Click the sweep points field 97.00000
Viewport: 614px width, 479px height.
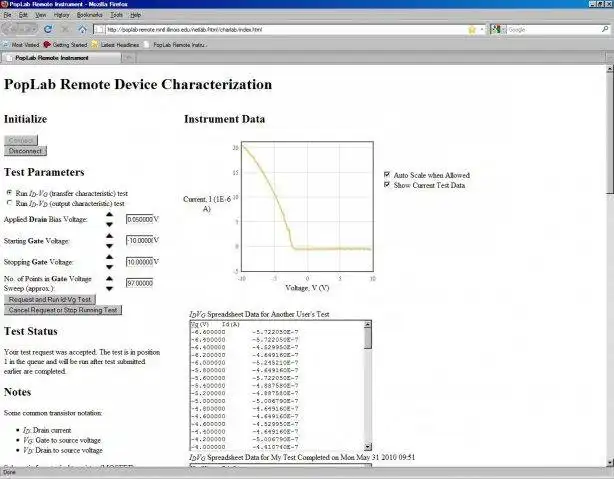tap(139, 283)
